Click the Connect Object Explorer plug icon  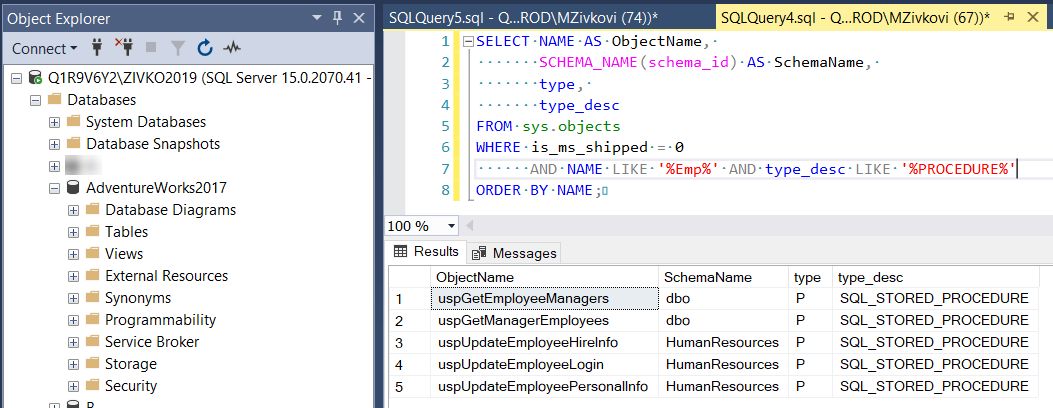97,48
